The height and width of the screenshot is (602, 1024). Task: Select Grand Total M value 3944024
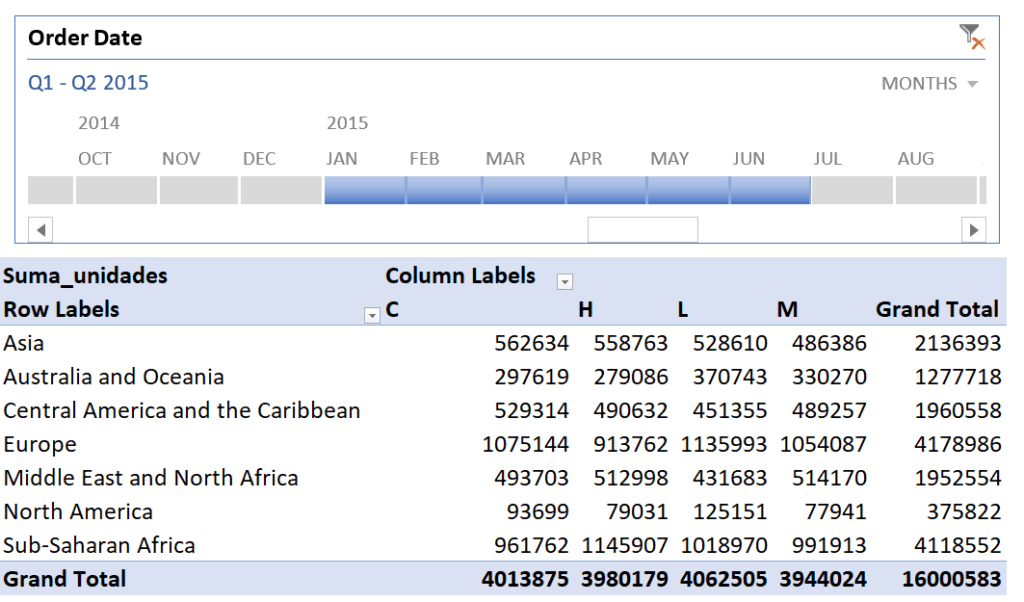(823, 579)
